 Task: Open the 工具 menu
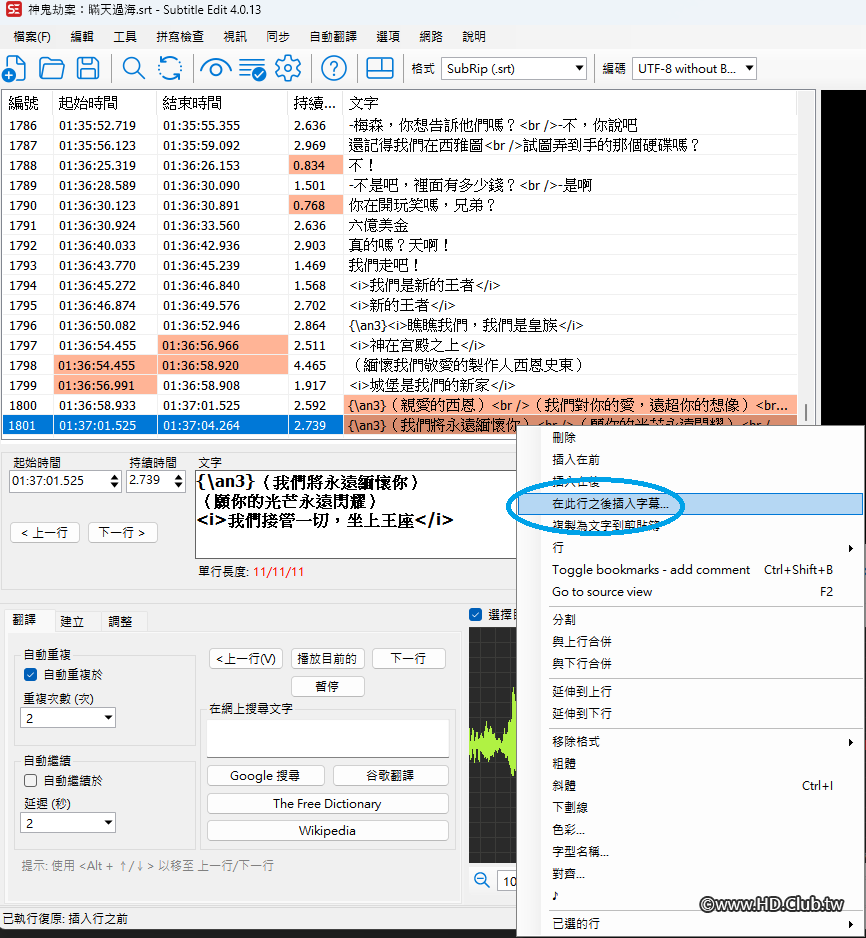[125, 36]
